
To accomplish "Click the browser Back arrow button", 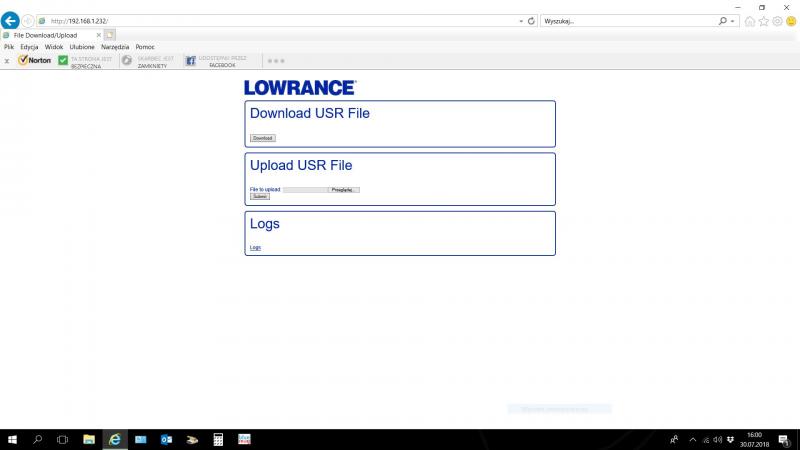I will [11, 20].
